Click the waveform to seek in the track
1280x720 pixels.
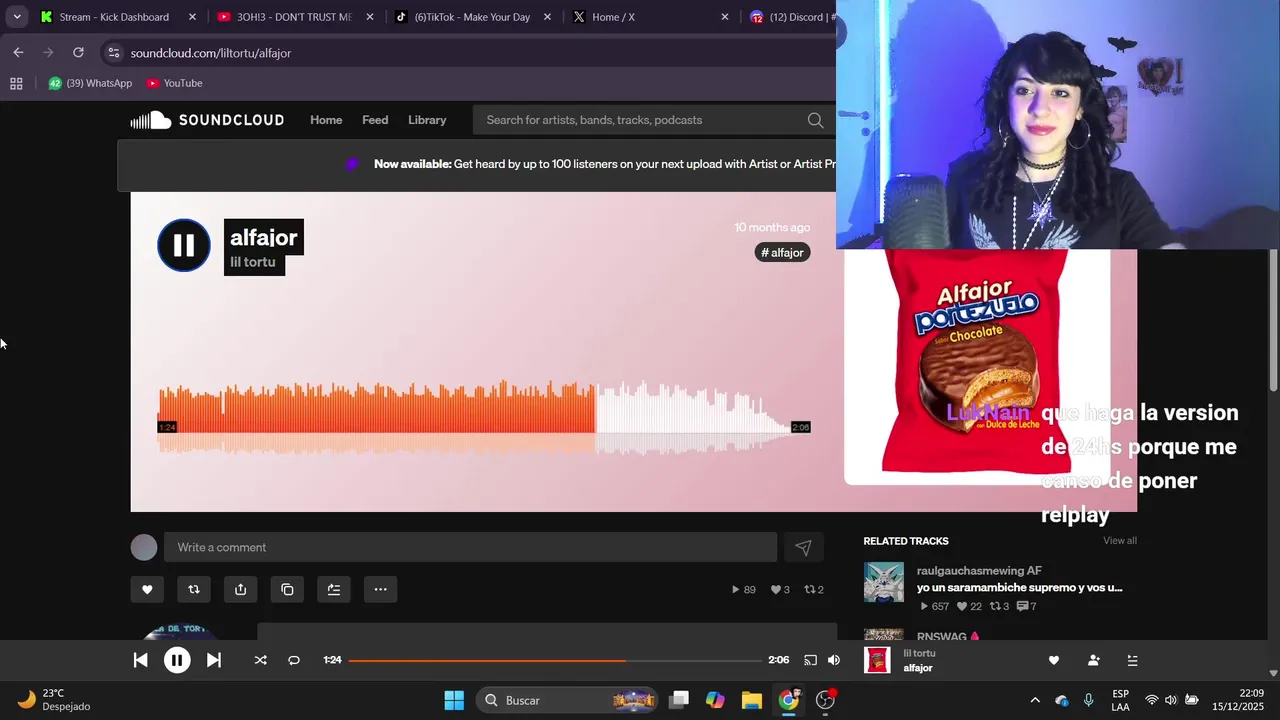tap(484, 415)
